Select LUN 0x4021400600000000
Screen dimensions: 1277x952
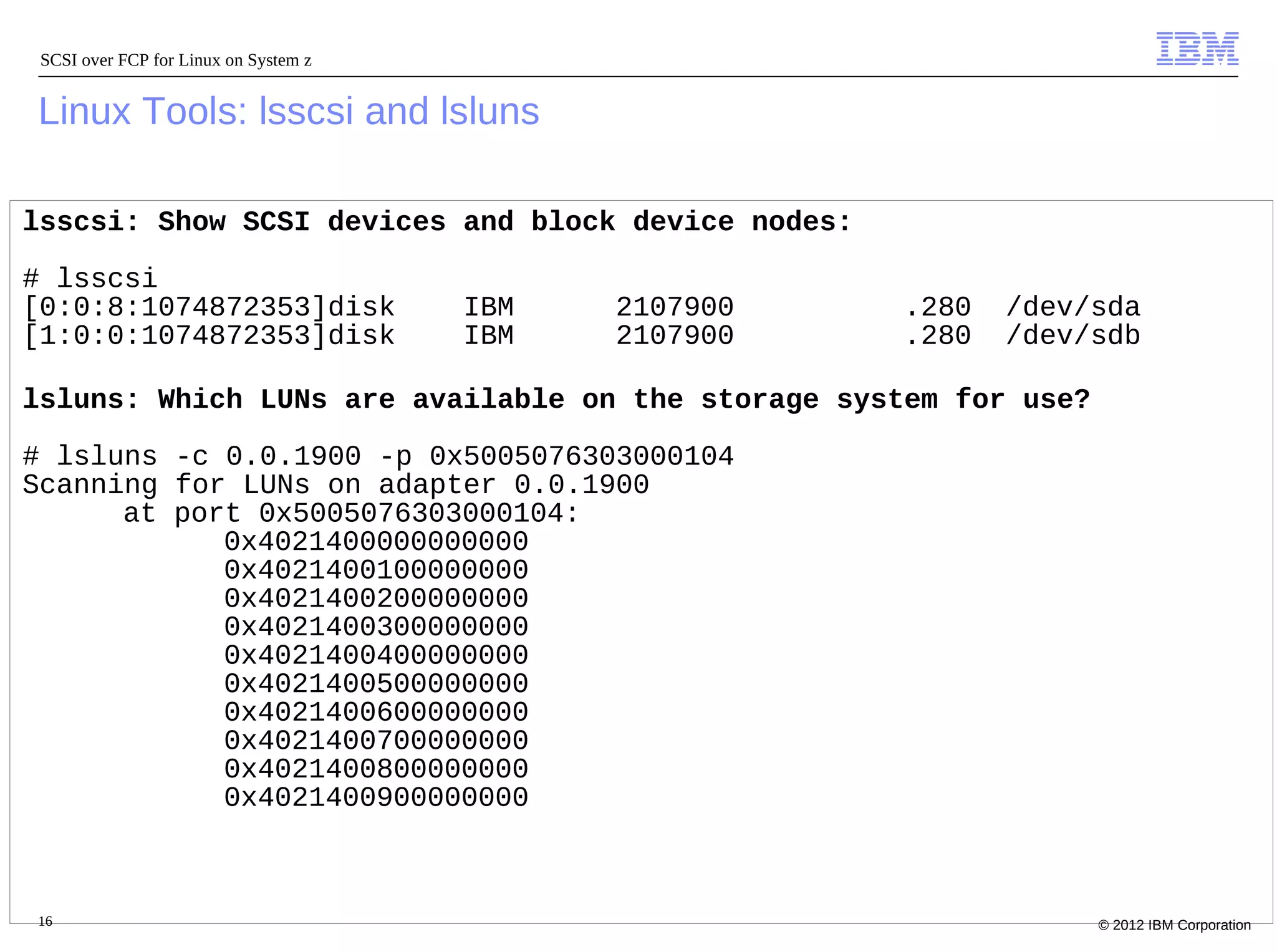click(377, 713)
